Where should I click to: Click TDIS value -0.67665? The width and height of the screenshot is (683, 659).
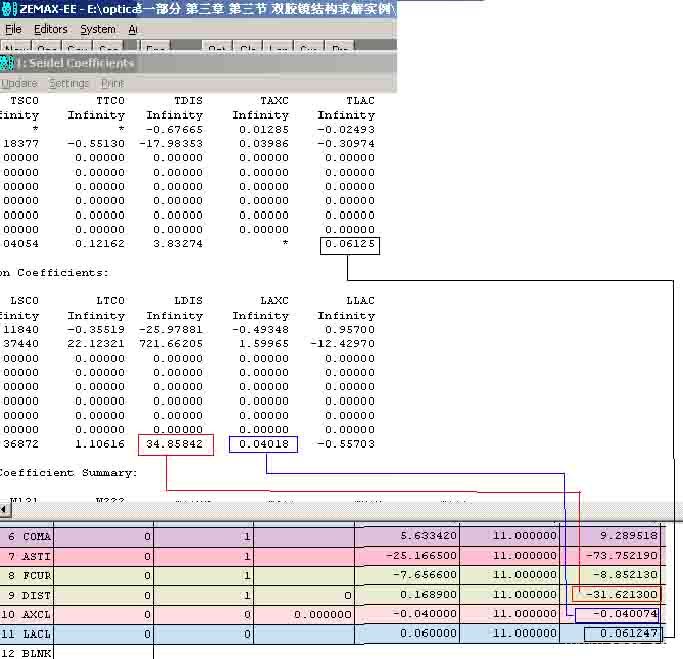tap(174, 129)
